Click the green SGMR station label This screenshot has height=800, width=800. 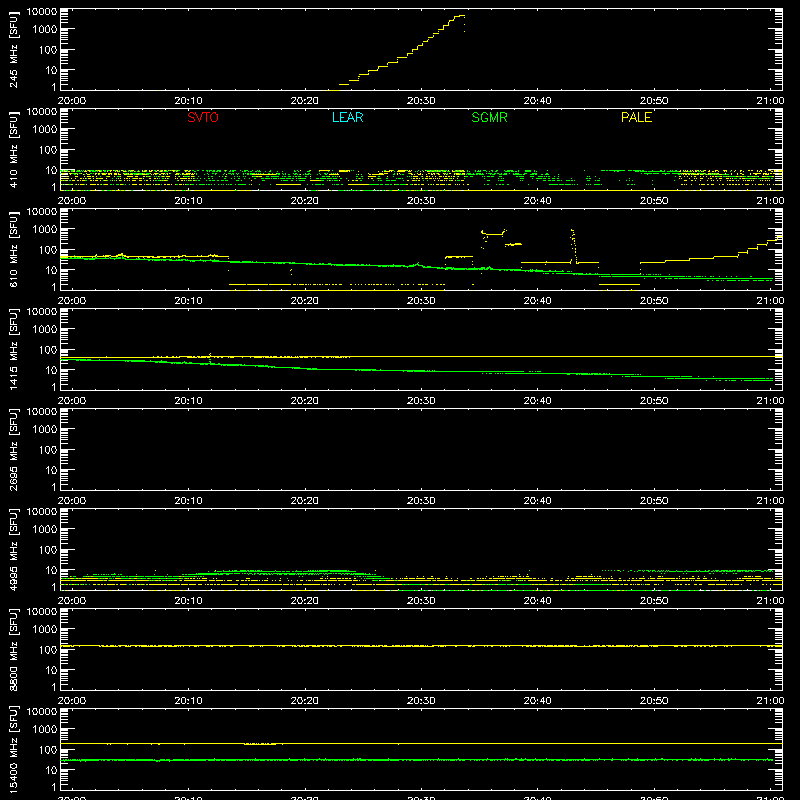(489, 117)
